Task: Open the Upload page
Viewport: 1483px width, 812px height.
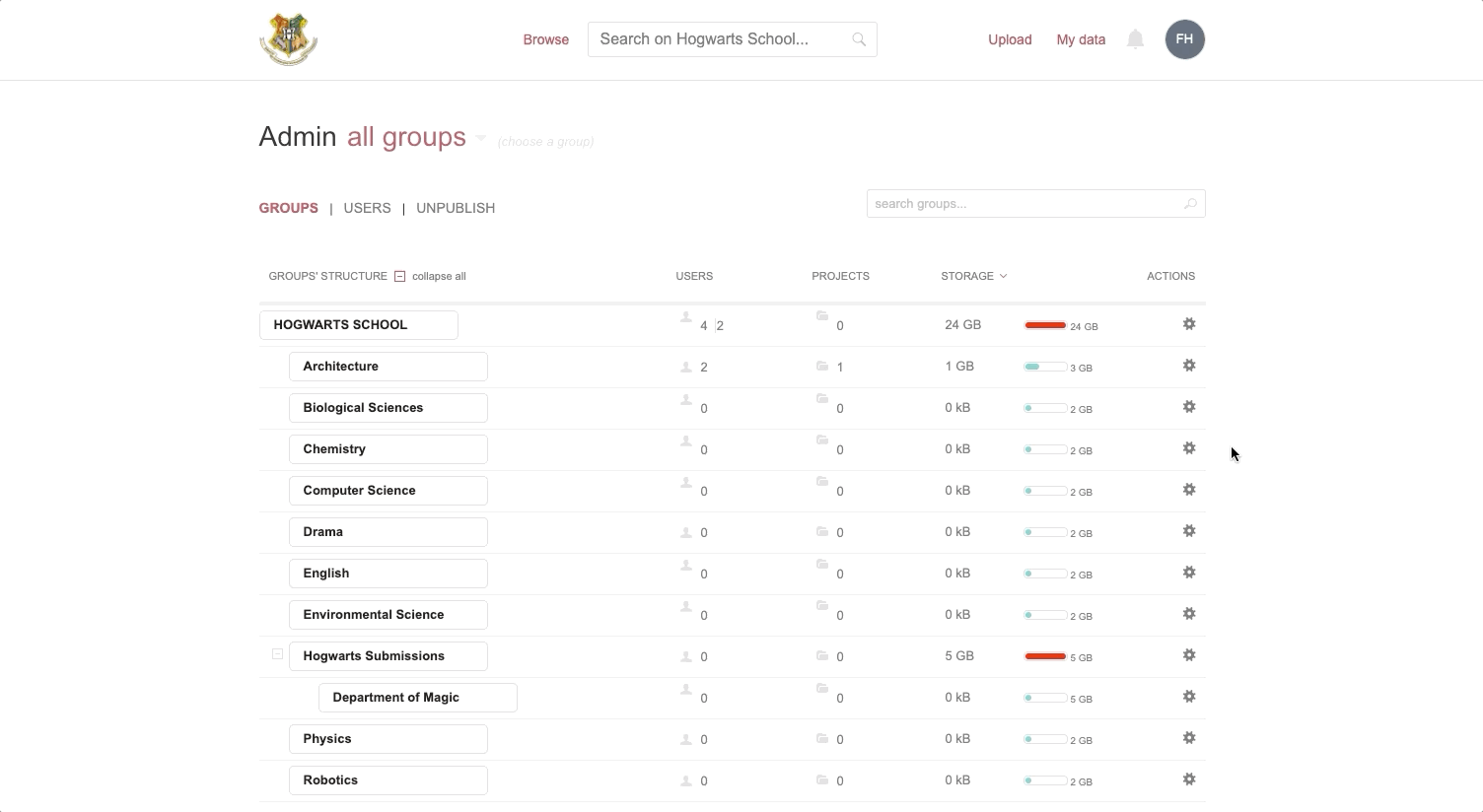Action: [1010, 39]
